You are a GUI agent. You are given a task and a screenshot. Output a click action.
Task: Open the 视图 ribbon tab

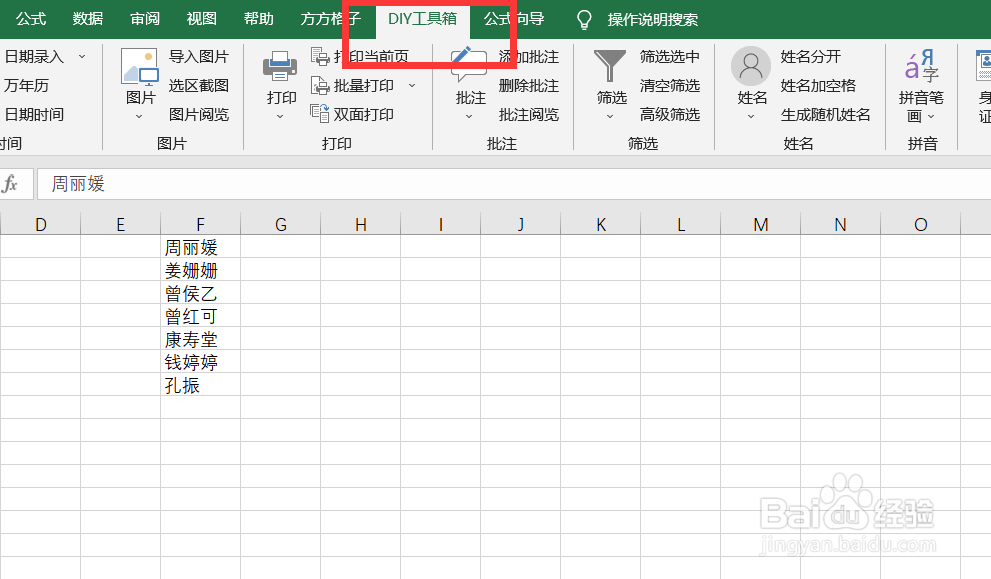[x=202, y=19]
